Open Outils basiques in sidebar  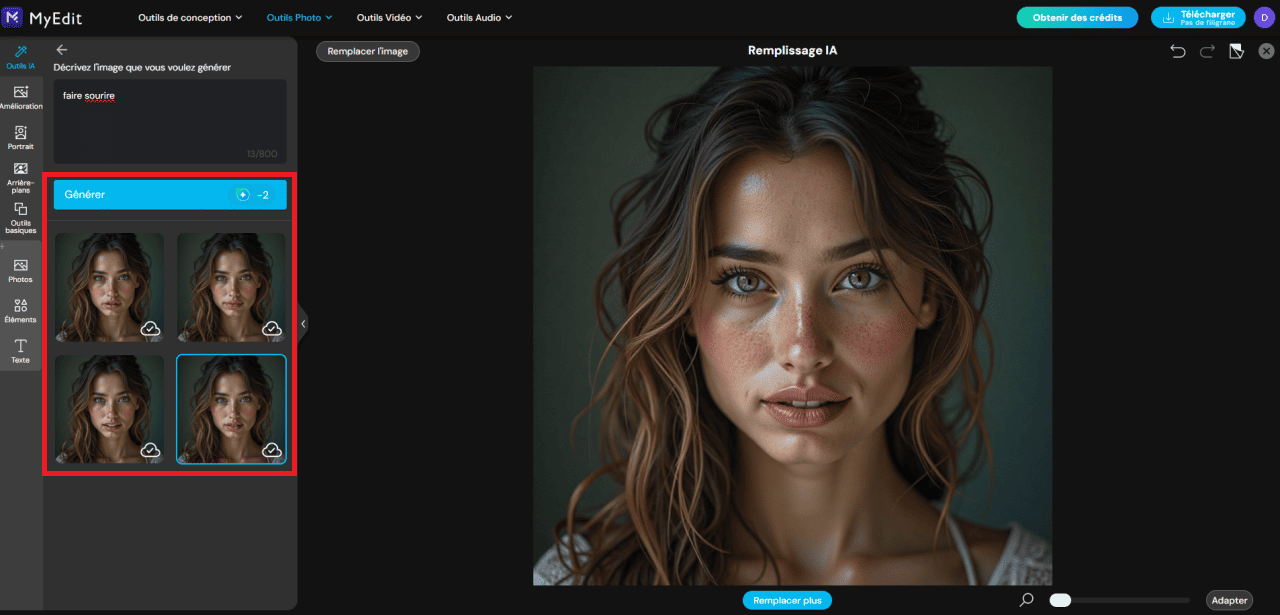point(20,219)
